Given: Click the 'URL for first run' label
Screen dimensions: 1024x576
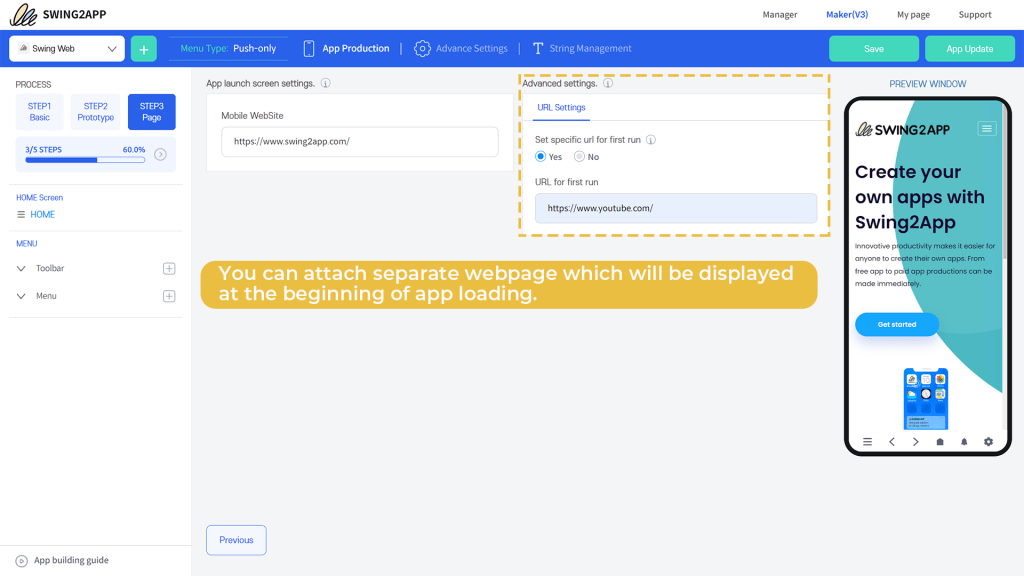Looking at the screenshot, I should (x=566, y=182).
